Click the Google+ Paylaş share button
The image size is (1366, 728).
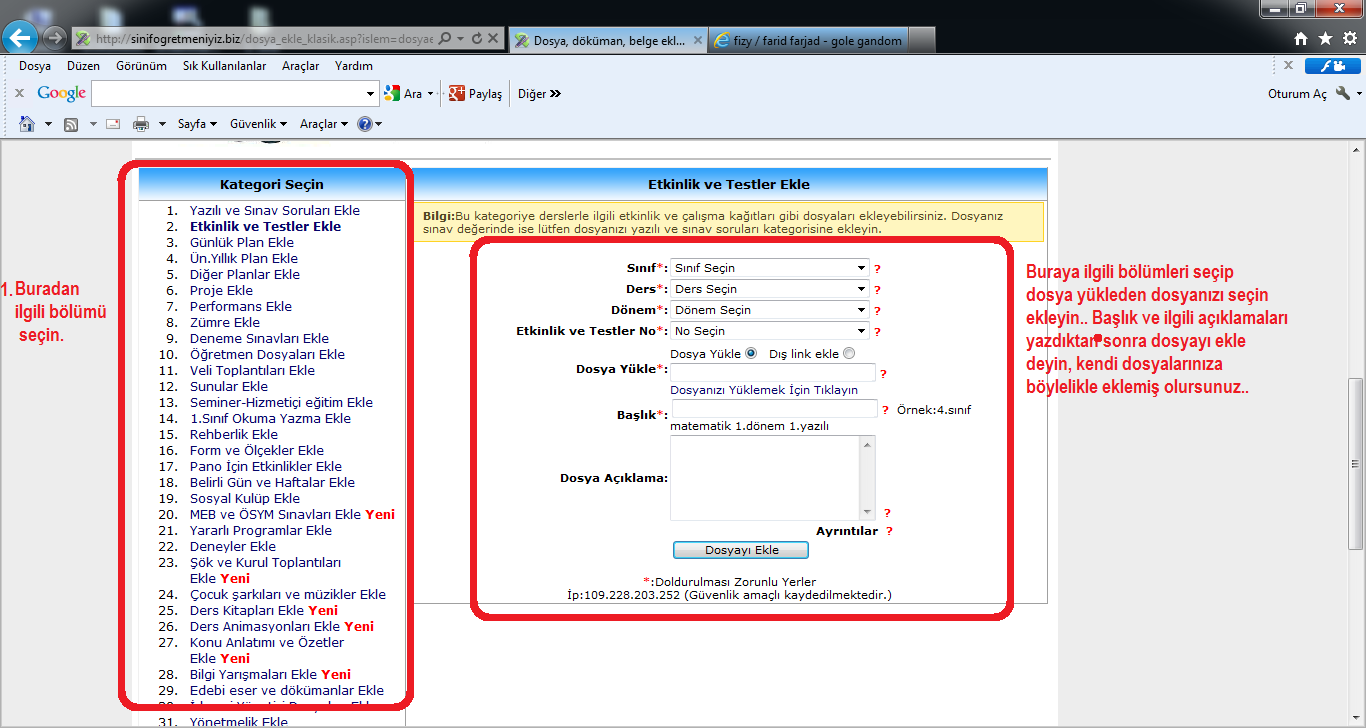(x=475, y=94)
